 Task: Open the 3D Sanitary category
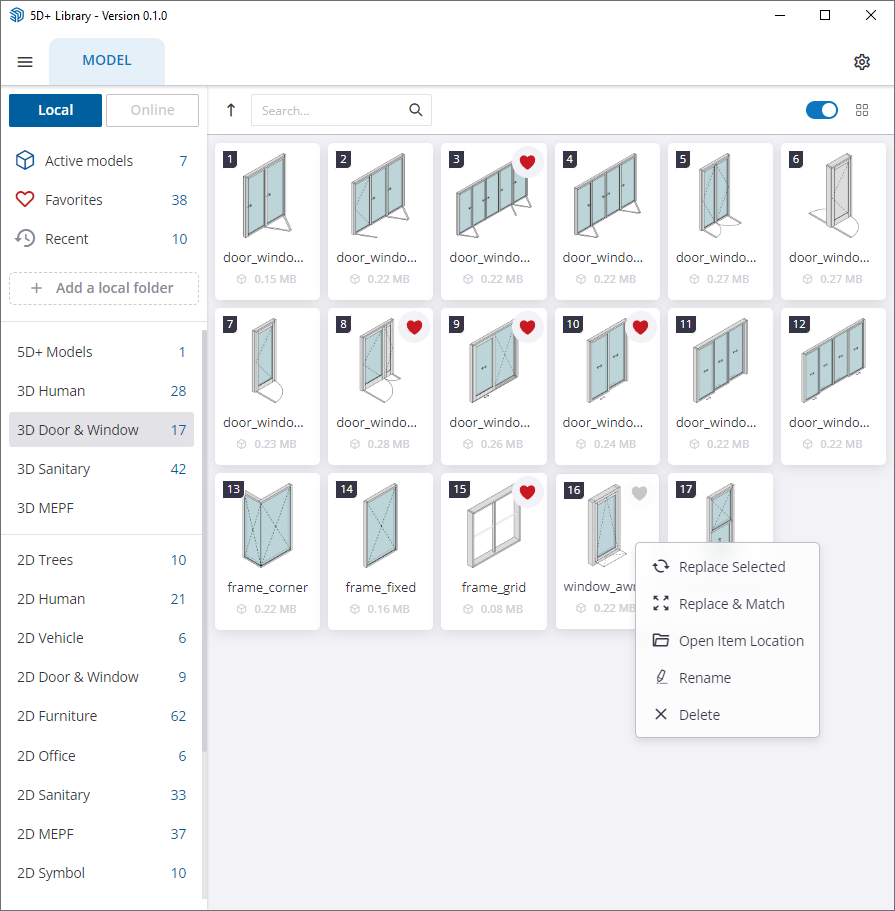point(54,469)
